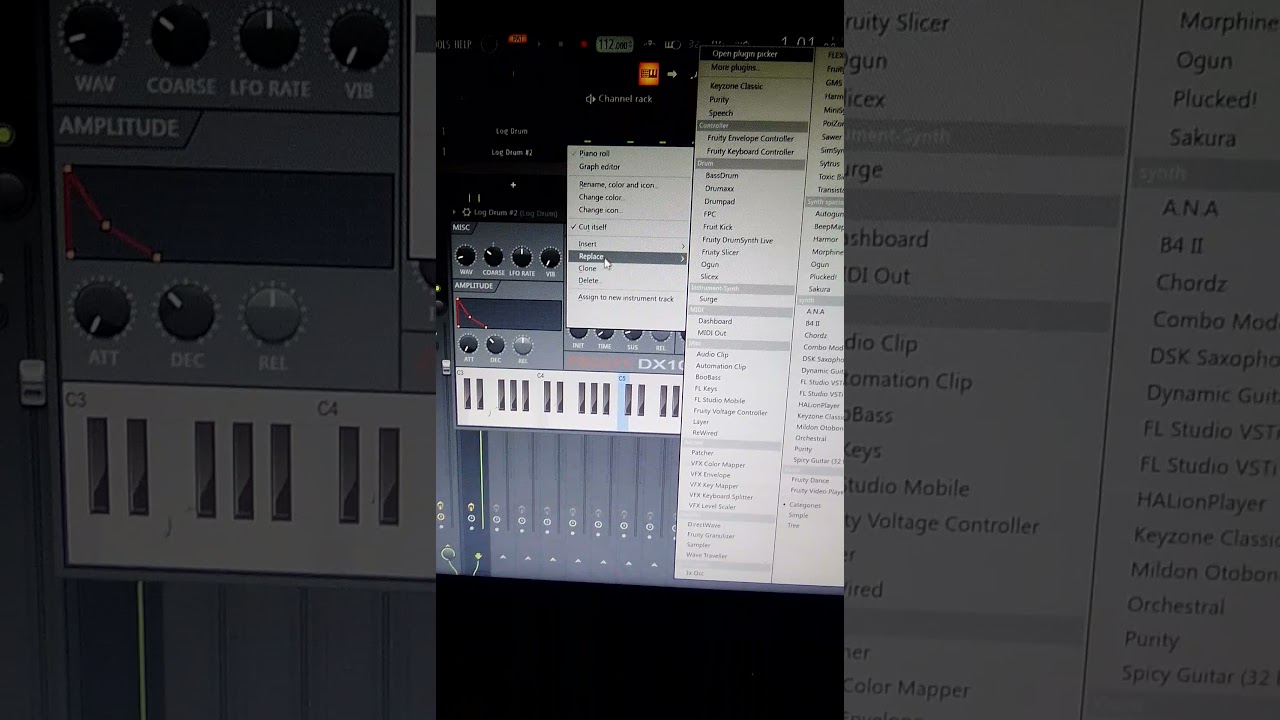Image resolution: width=1280 pixels, height=720 pixels.
Task: Select Fruity DrumSynth Live
Action: (x=738, y=240)
